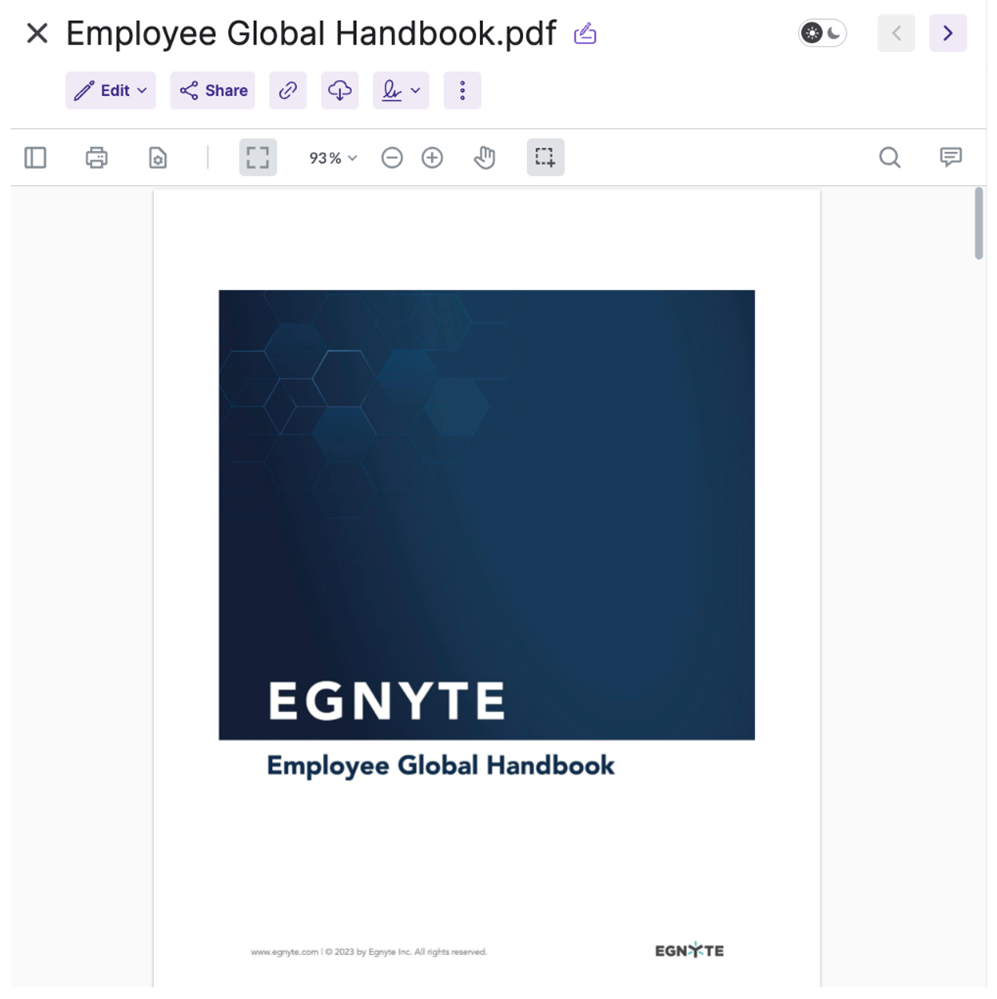Download file via cloud icon
The height and width of the screenshot is (999, 997).
pyautogui.click(x=340, y=90)
